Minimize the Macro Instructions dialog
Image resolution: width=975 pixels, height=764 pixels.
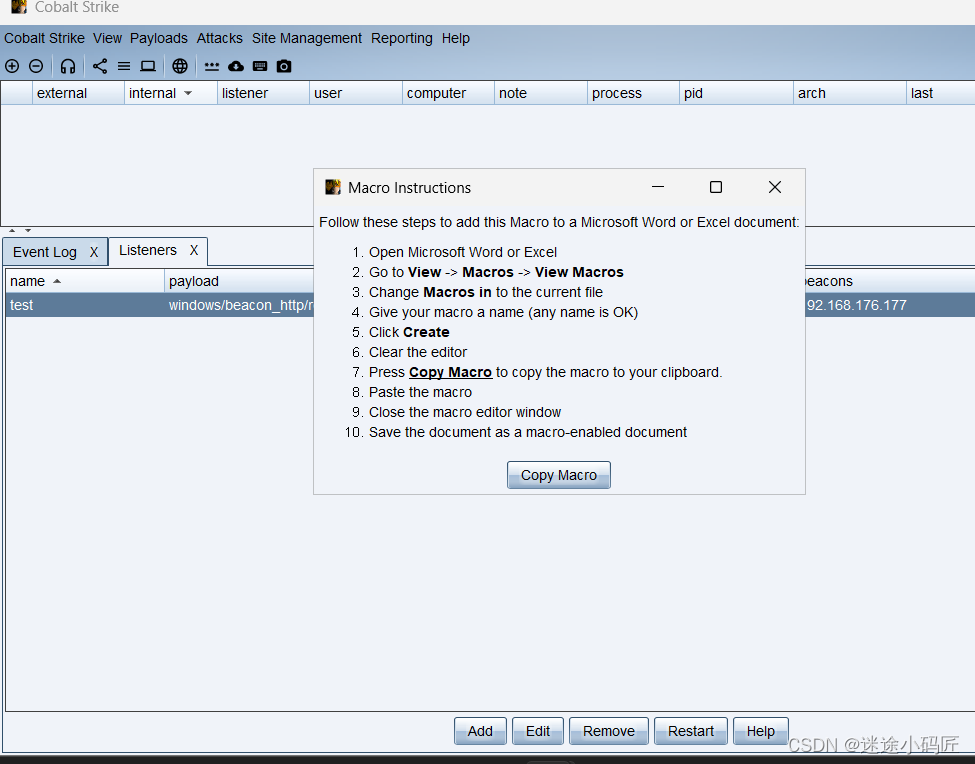[658, 187]
